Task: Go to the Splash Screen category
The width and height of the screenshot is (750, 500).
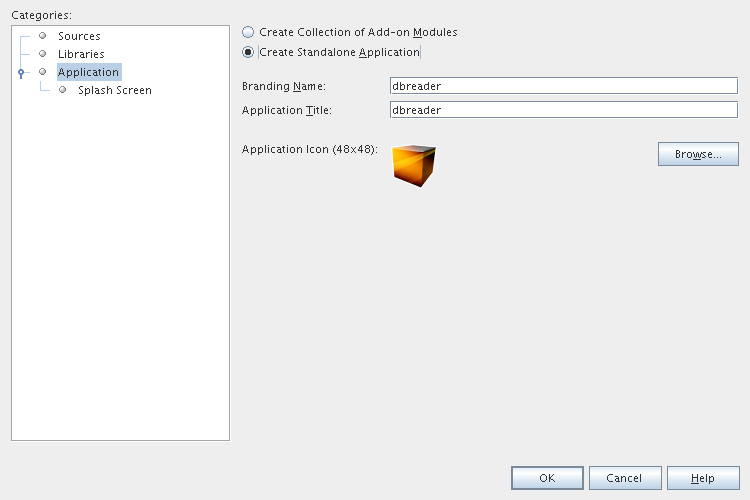Action: 115,90
